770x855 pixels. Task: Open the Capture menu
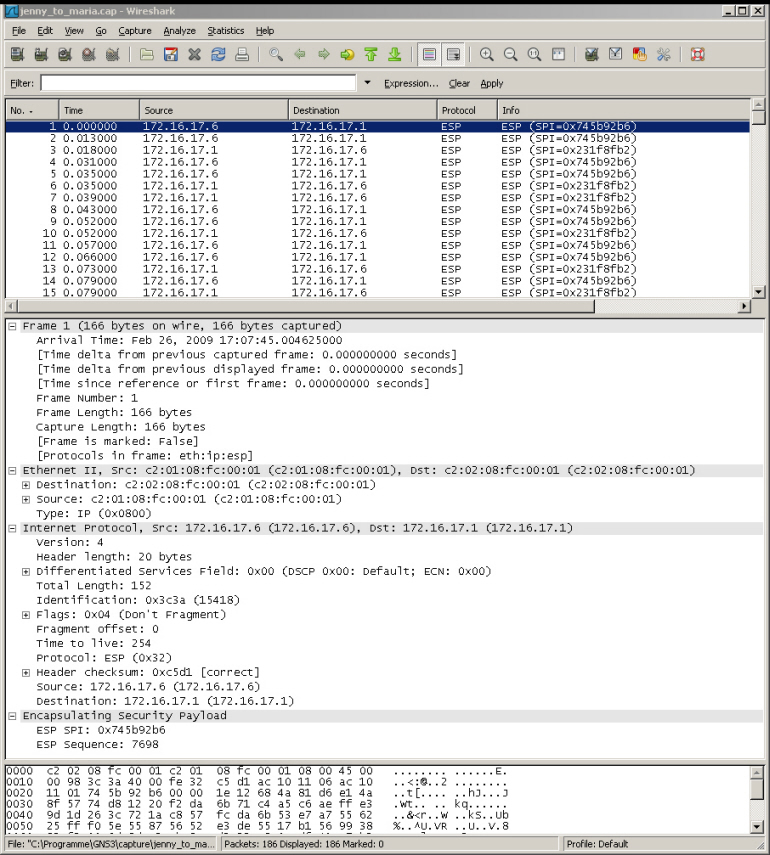[135, 31]
